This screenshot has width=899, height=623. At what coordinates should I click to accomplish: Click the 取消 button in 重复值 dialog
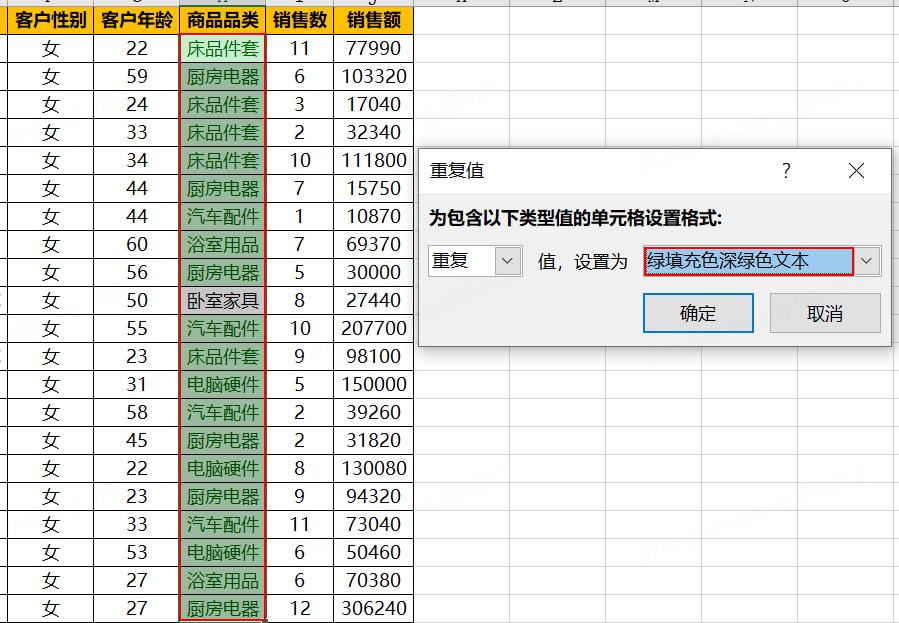(x=825, y=313)
